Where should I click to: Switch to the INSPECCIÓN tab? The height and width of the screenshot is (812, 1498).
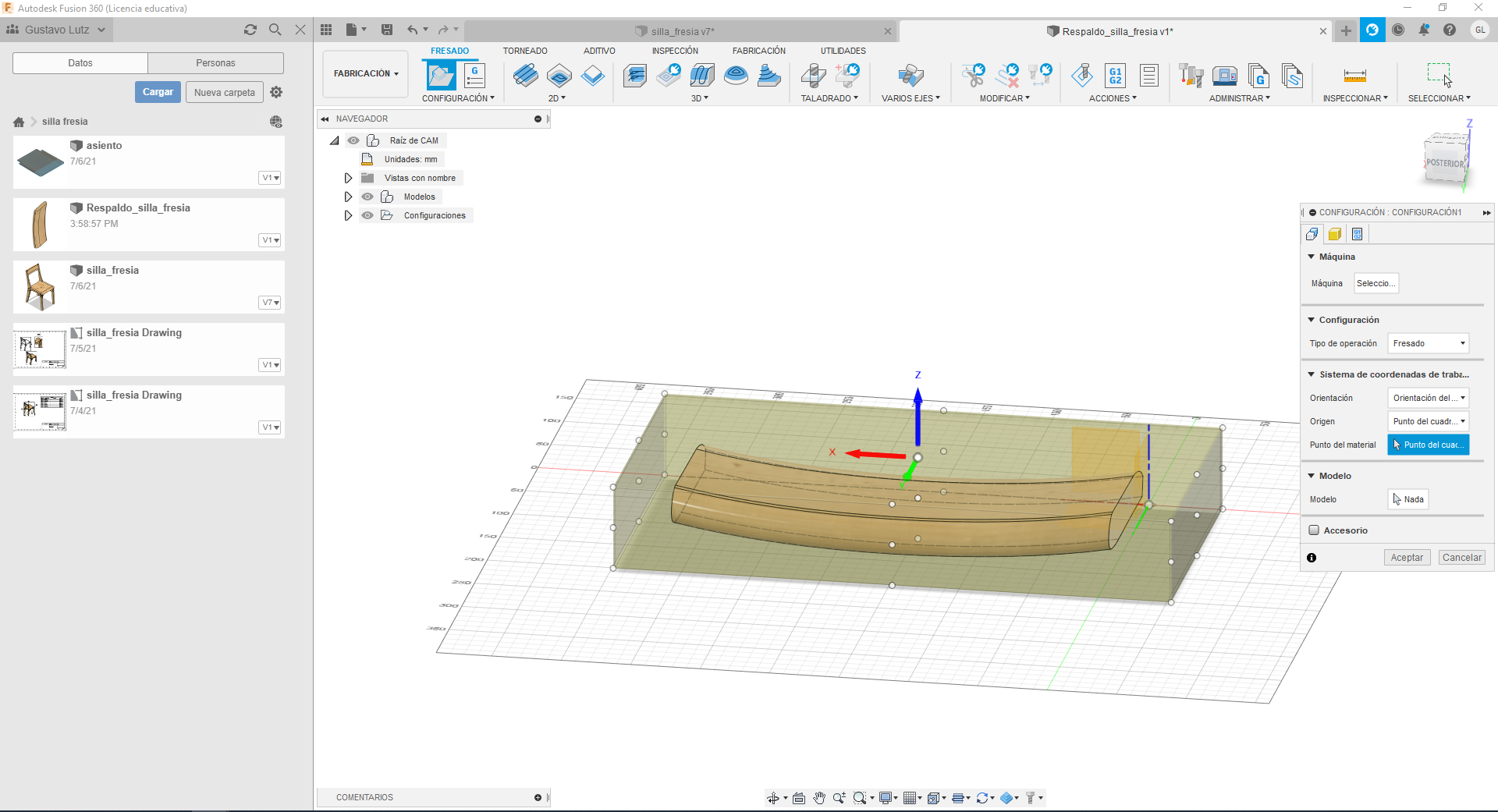tap(675, 51)
